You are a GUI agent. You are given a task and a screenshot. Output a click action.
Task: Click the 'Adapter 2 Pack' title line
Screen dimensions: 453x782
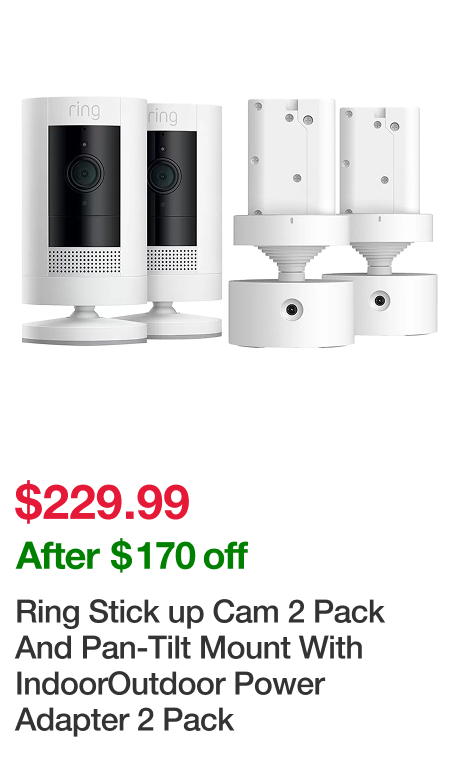(x=125, y=721)
